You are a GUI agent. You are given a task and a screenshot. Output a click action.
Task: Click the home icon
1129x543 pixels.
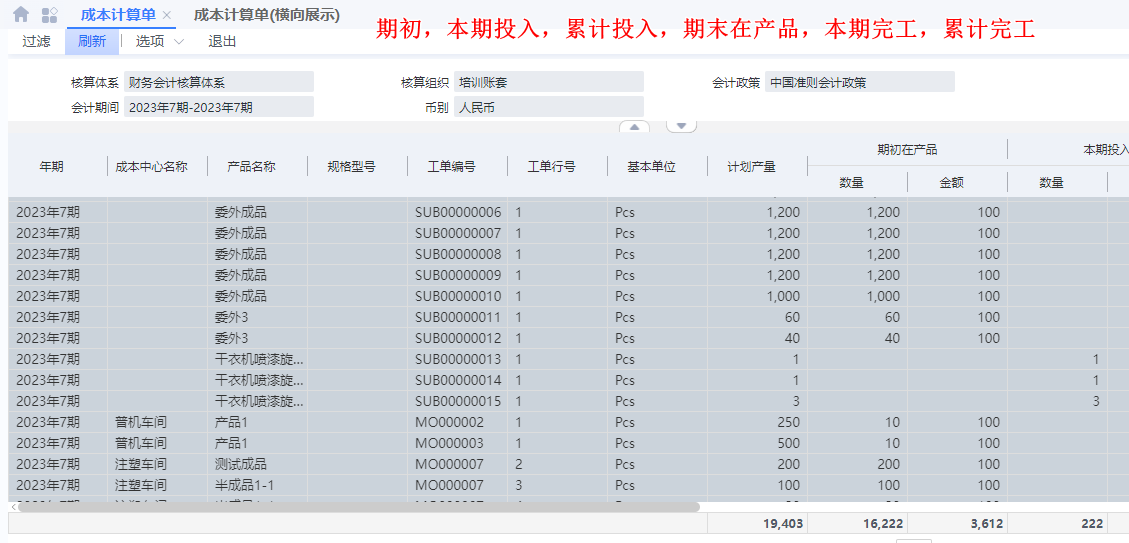click(x=21, y=15)
